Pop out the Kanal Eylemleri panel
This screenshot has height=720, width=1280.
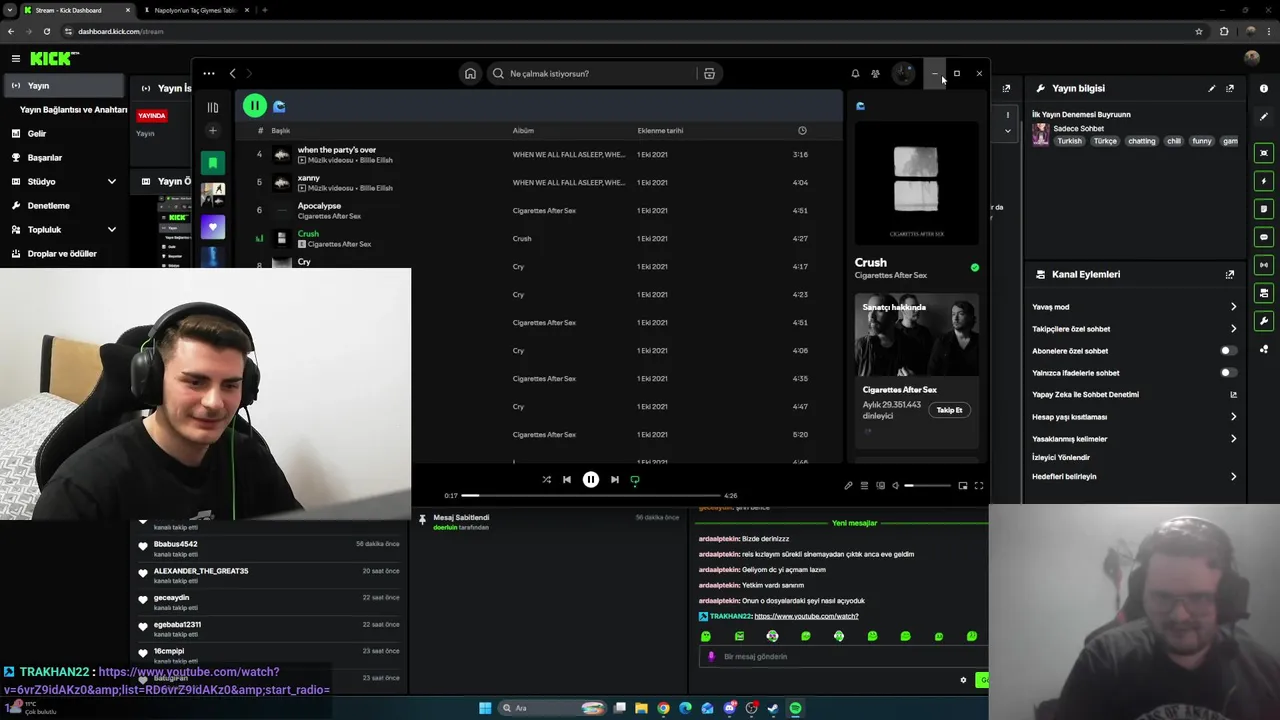tap(1230, 275)
